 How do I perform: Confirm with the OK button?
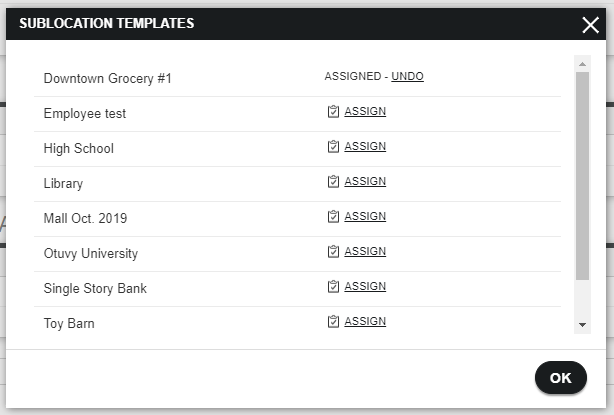(561, 378)
